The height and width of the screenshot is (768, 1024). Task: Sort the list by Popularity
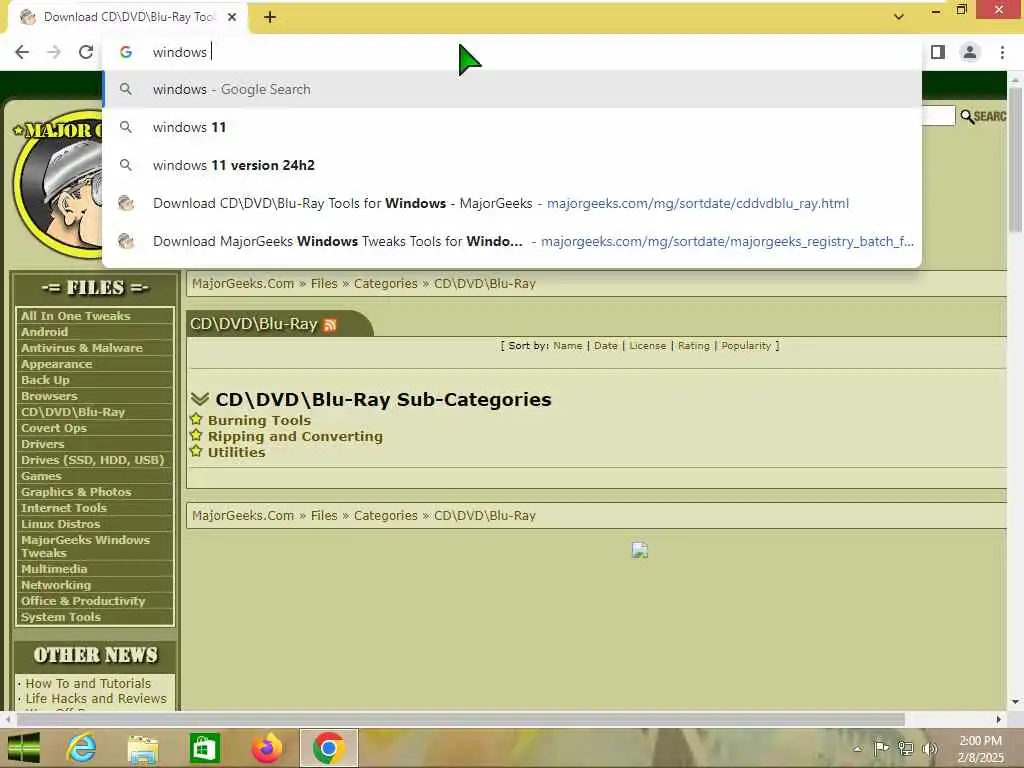(746, 345)
